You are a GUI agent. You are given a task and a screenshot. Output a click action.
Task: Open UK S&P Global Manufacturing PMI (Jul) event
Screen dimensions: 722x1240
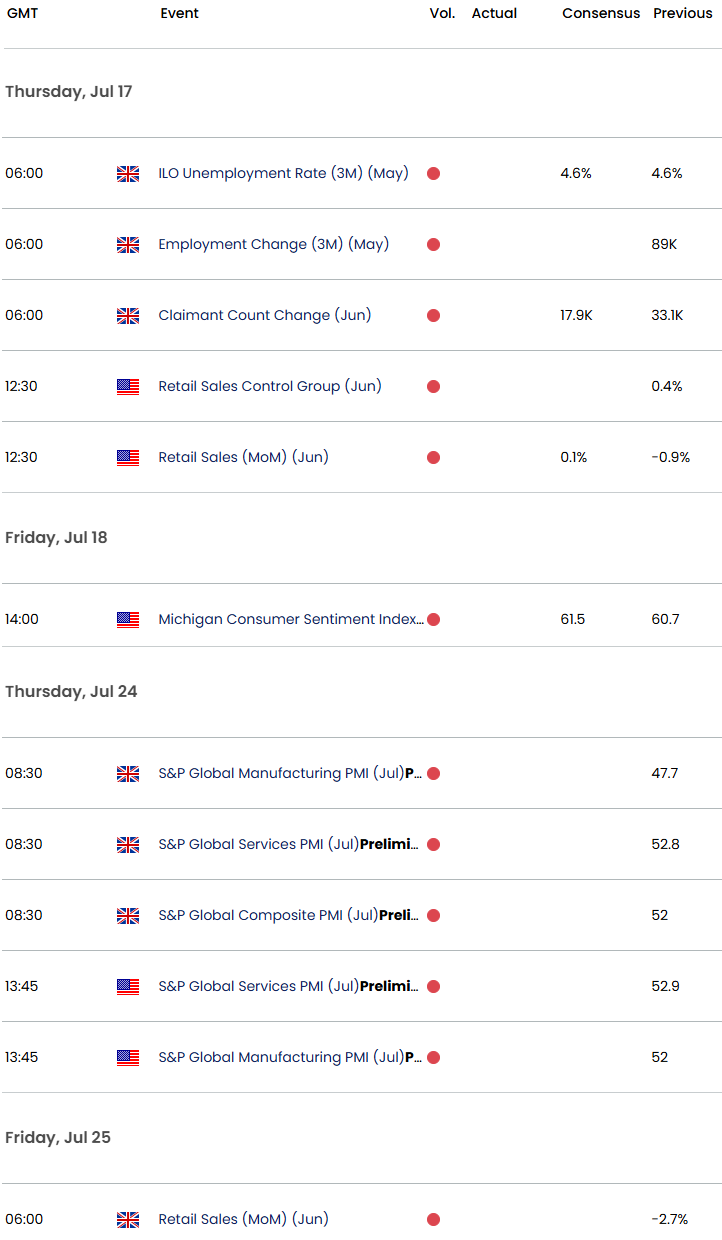[290, 773]
